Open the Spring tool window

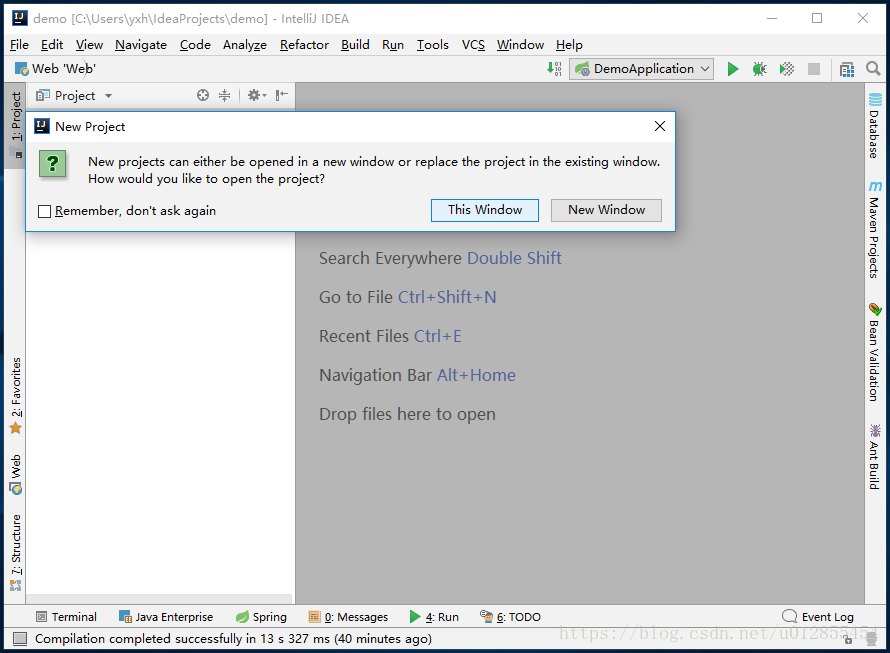[261, 617]
